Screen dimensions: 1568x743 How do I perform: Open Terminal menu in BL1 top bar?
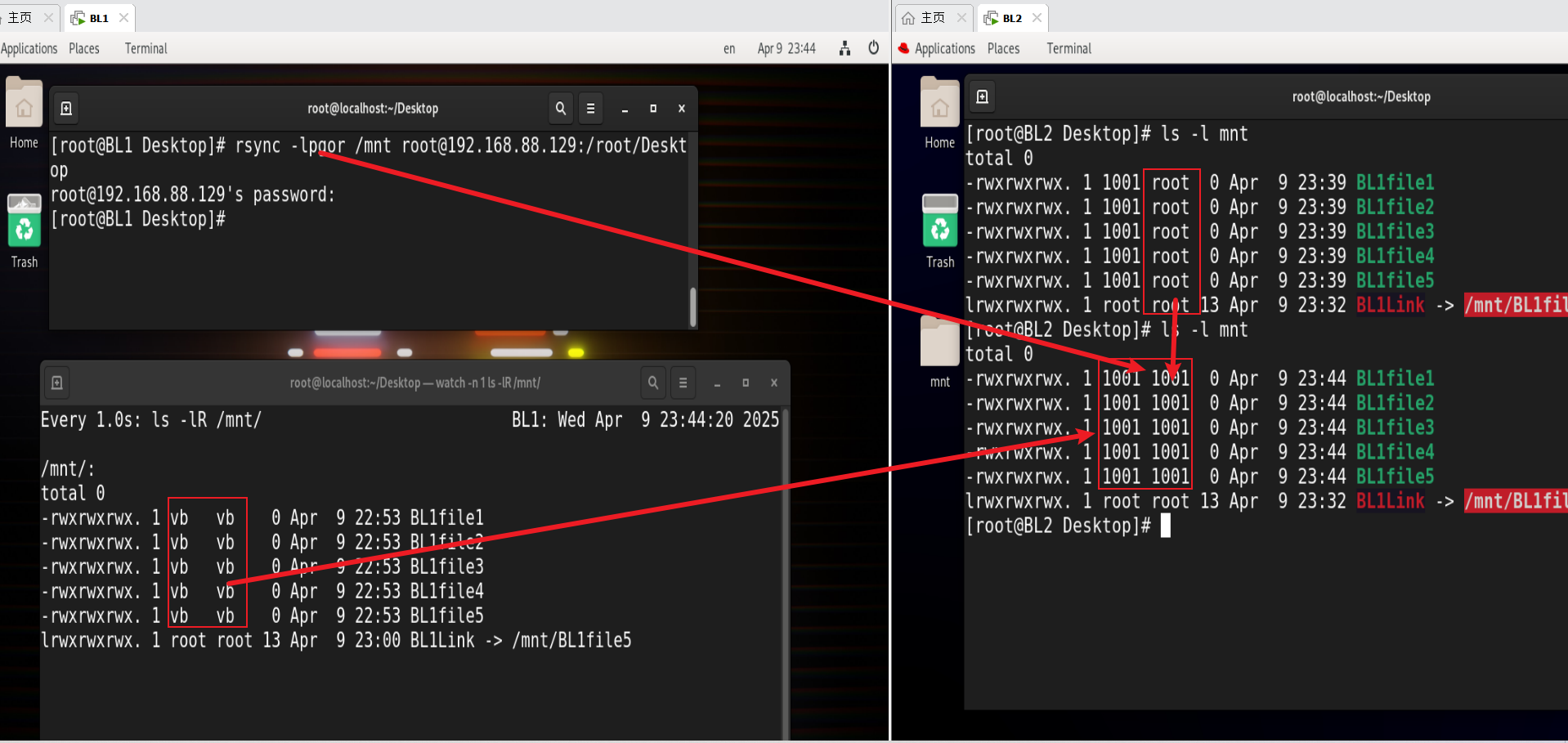click(146, 48)
